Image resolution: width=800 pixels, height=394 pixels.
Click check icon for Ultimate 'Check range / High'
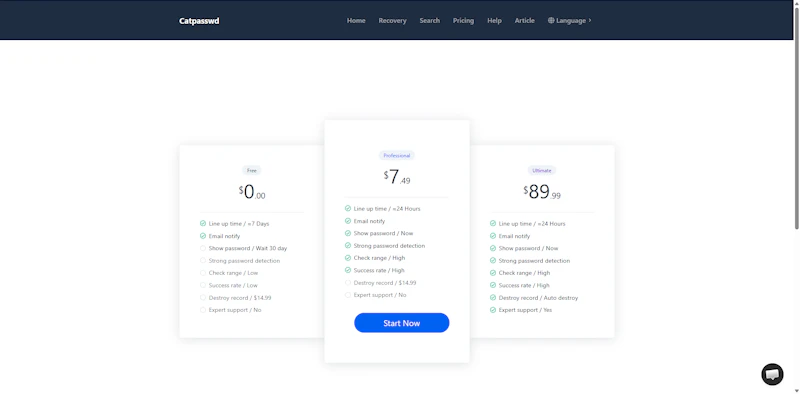coord(493,273)
